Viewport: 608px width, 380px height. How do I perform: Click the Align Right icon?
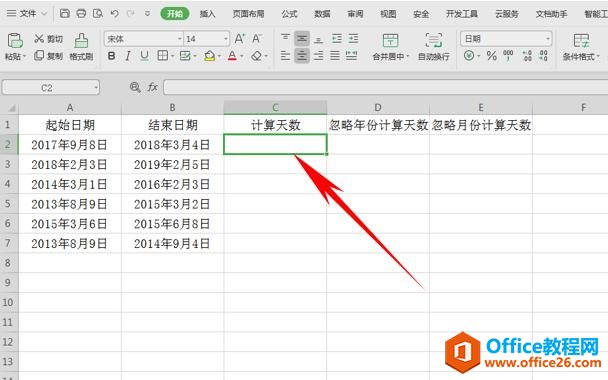pos(318,56)
